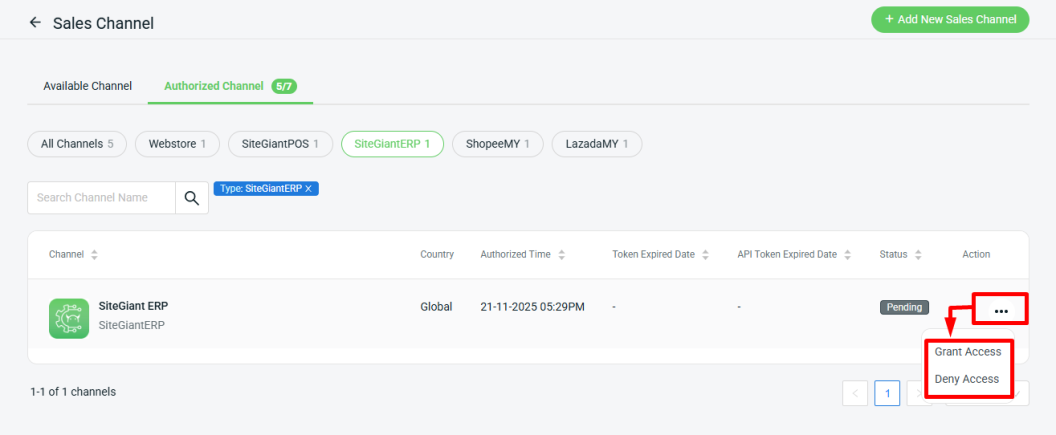Sort by Channel column arrows
The width and height of the screenshot is (1056, 435).
pyautogui.click(x=94, y=255)
